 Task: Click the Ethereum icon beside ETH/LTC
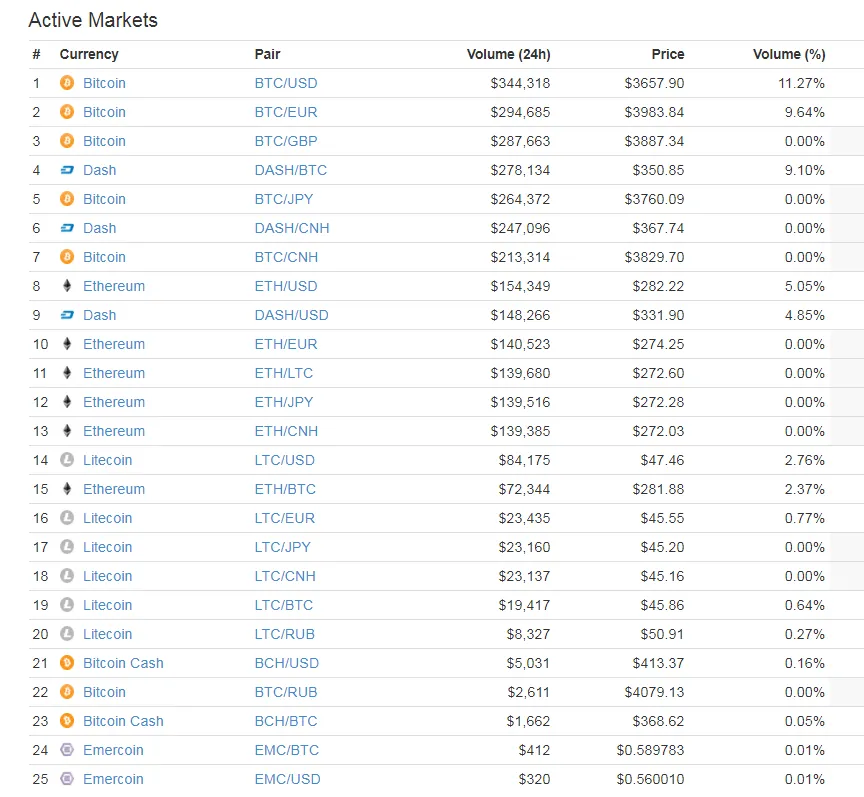tap(67, 373)
